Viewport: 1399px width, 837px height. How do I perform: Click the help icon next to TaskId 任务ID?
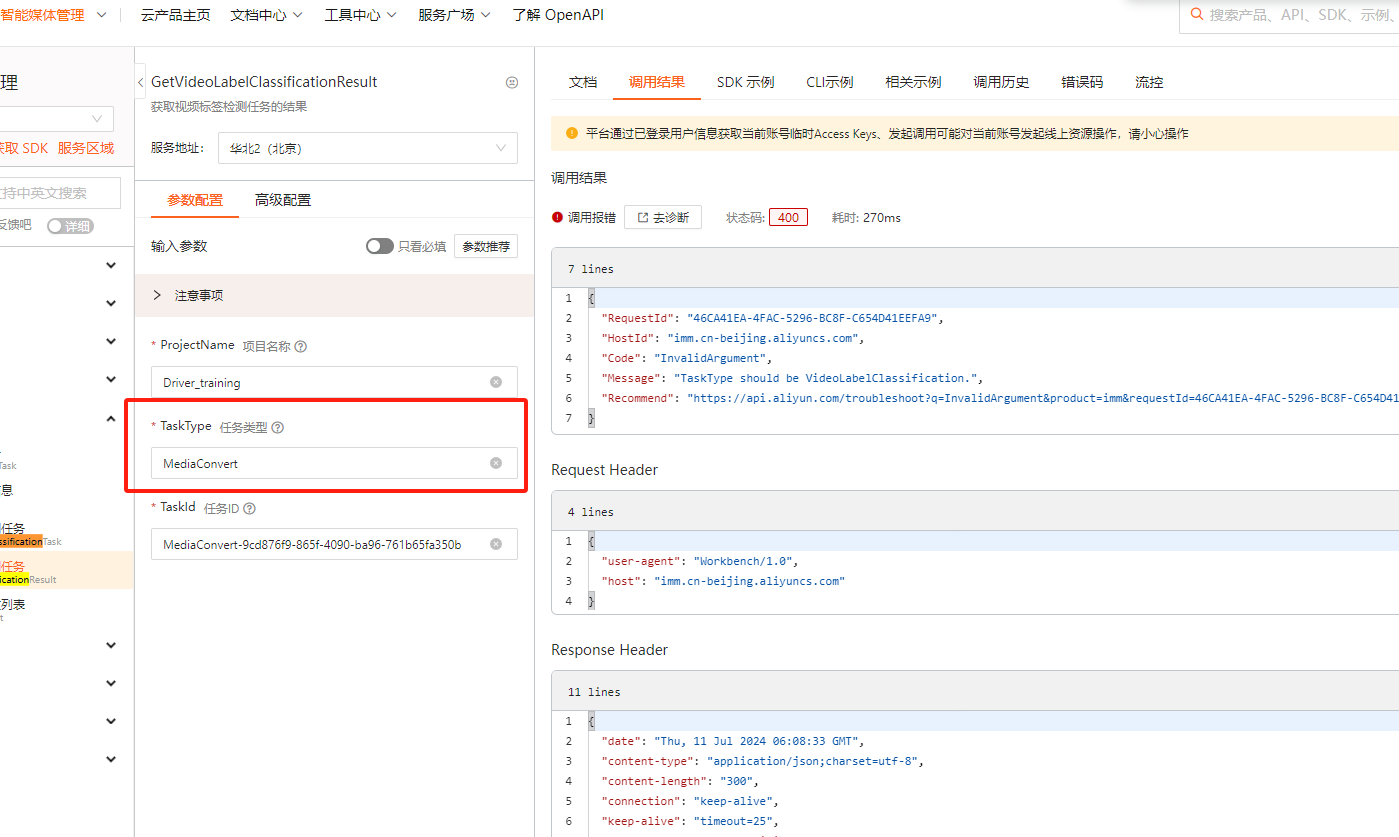point(249,508)
